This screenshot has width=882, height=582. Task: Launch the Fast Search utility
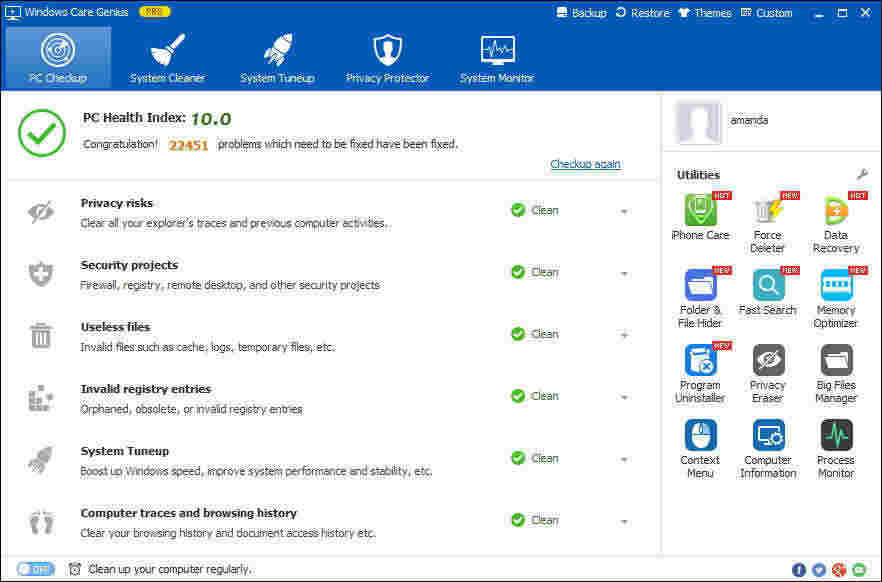point(768,292)
